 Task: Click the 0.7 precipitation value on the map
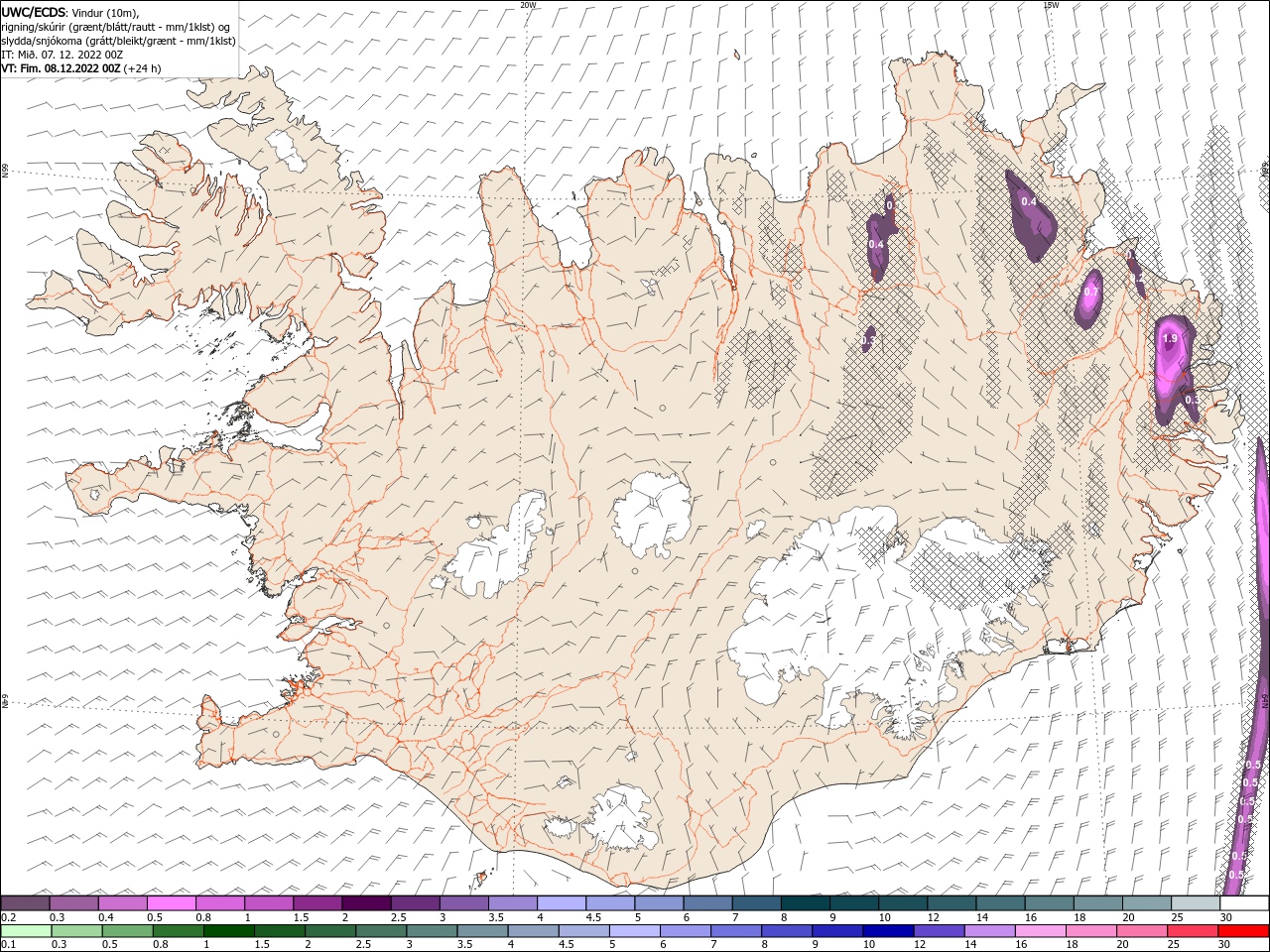(1090, 292)
